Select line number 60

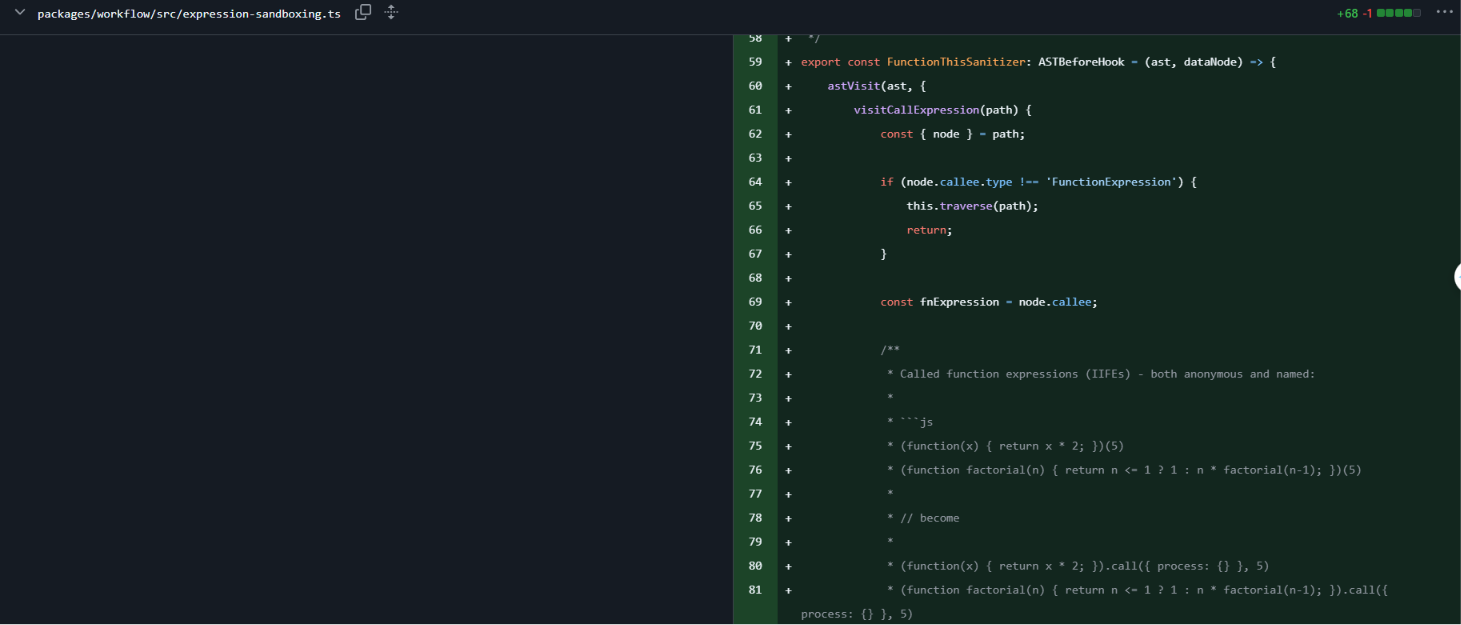point(755,86)
